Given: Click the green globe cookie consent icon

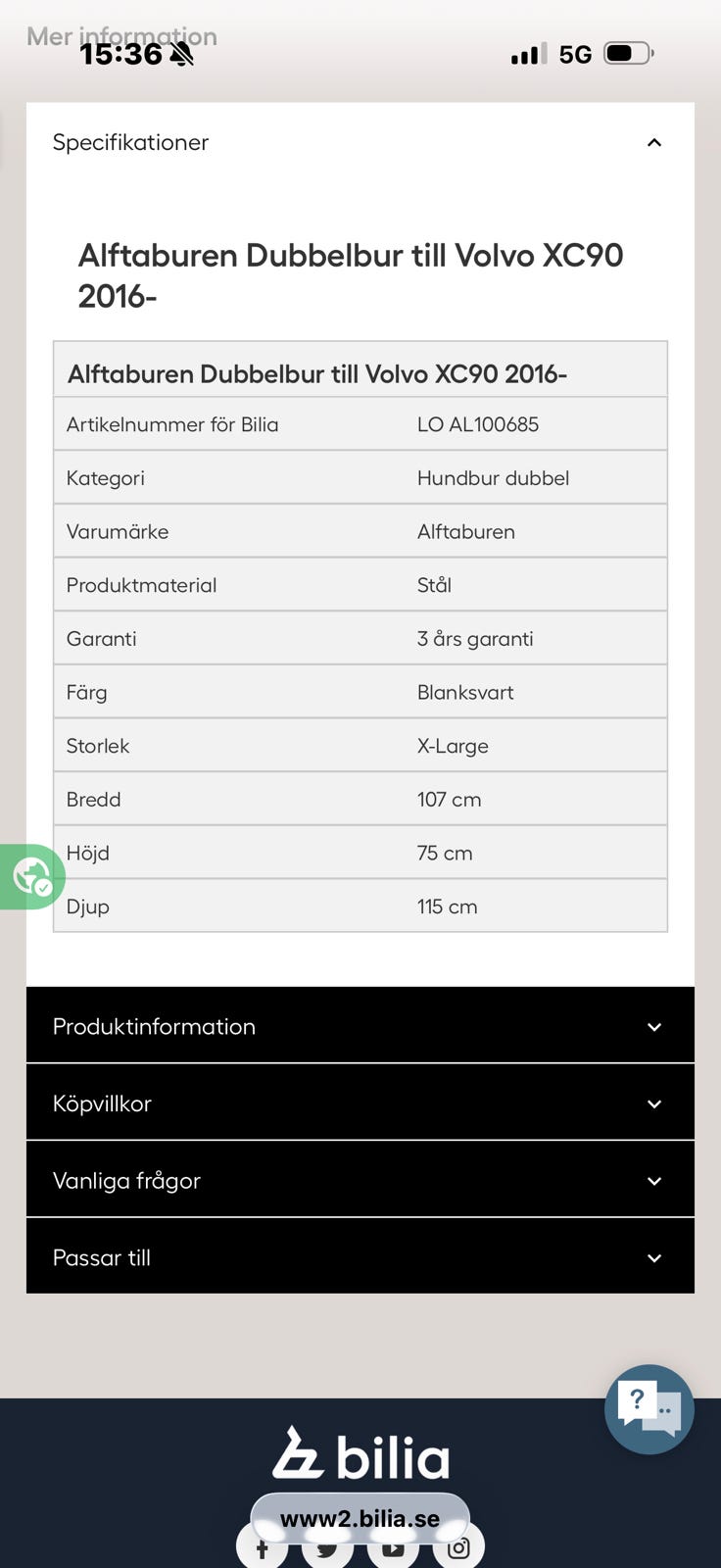Looking at the screenshot, I should pos(31,876).
